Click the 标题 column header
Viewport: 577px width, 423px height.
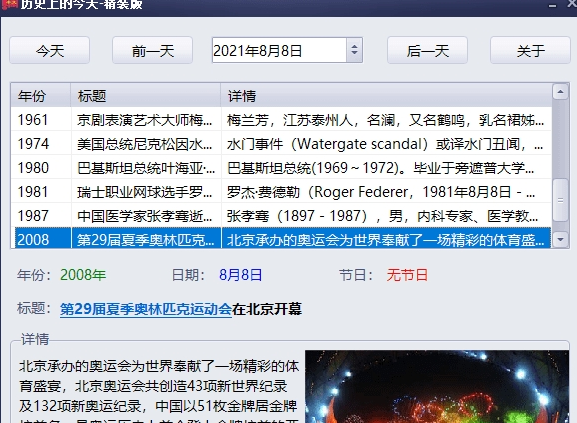click(146, 96)
